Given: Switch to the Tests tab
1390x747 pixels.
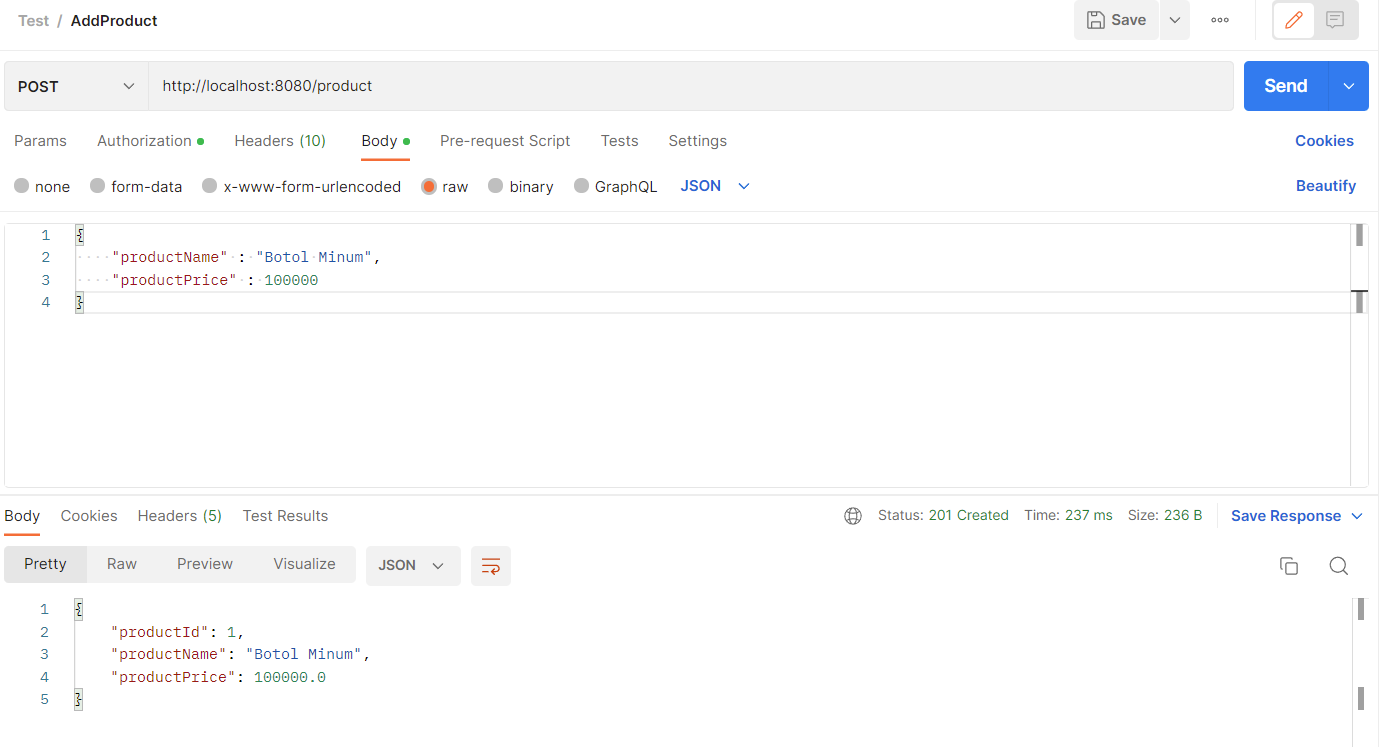Looking at the screenshot, I should click(x=619, y=141).
